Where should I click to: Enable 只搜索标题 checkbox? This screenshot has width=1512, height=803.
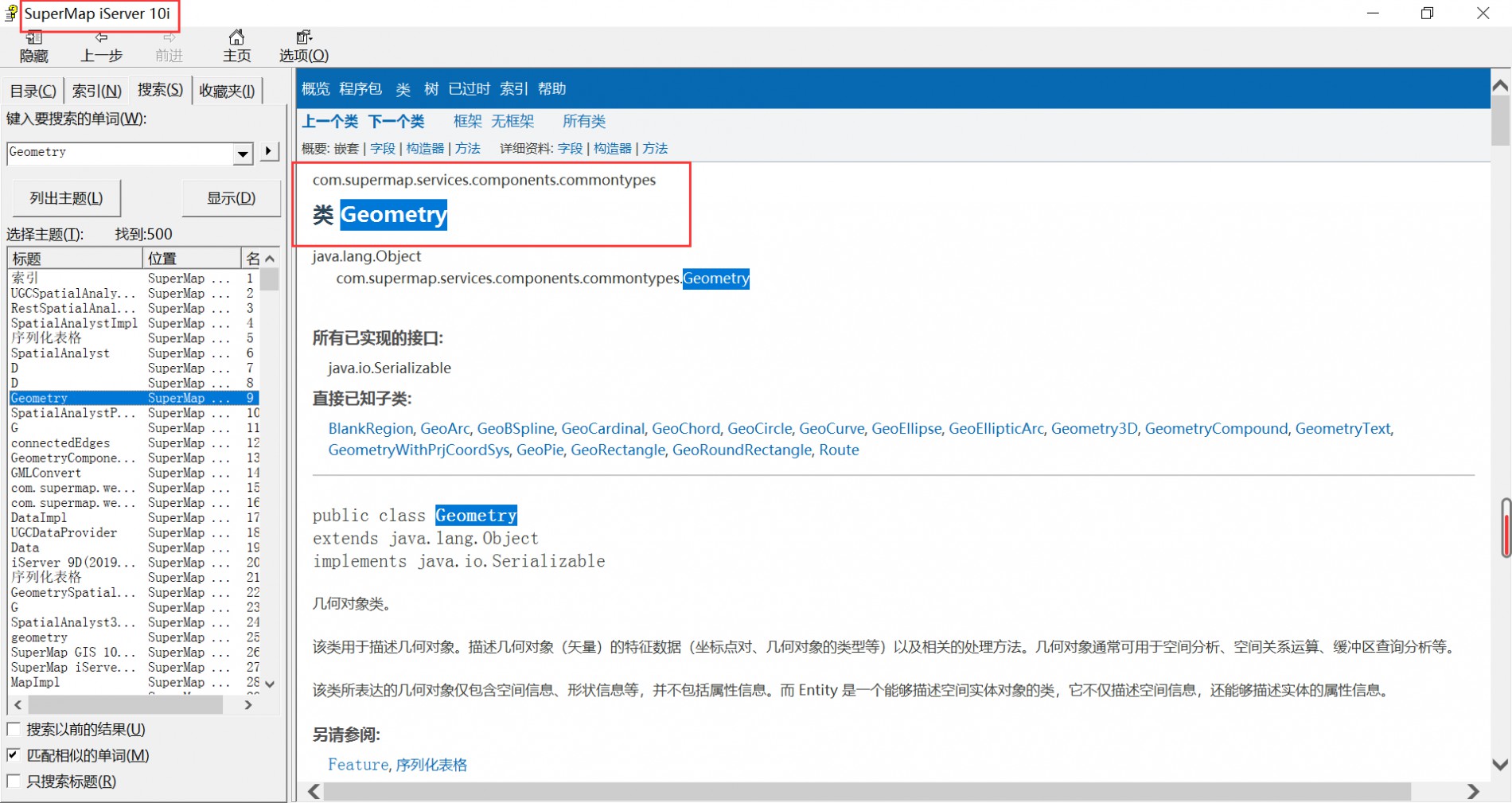coord(14,782)
